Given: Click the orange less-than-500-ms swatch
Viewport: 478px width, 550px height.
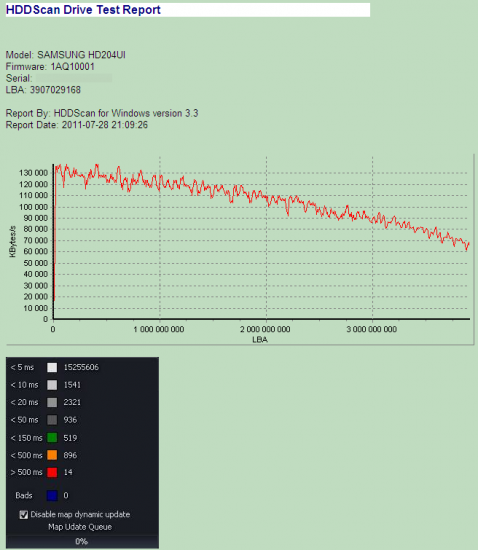Looking at the screenshot, I should point(52,455).
